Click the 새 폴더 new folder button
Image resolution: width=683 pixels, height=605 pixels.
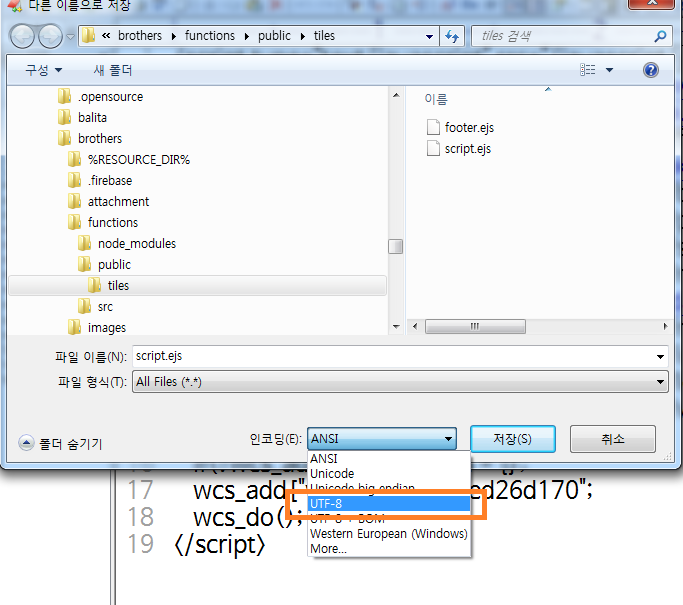[x=112, y=70]
